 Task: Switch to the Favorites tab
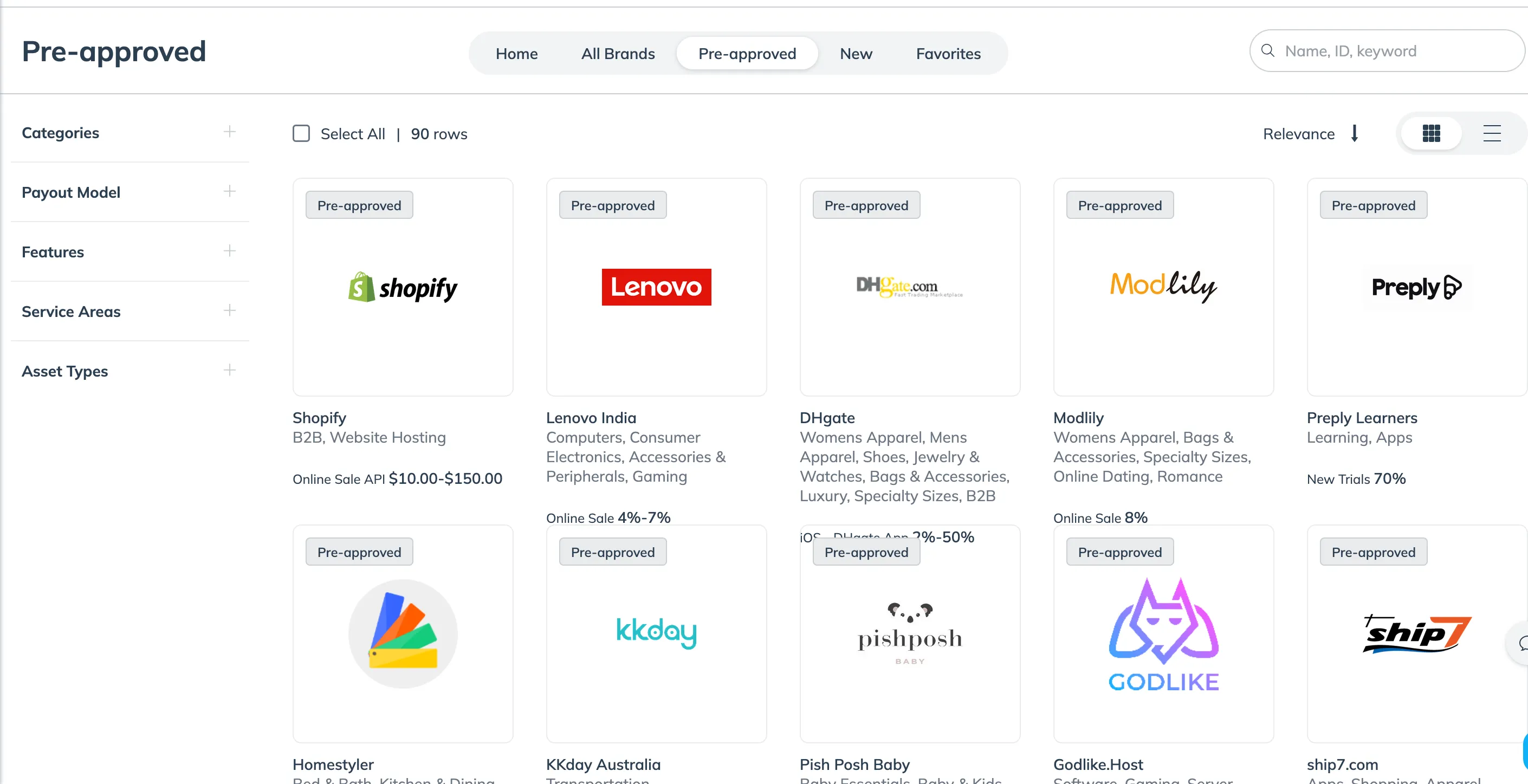(x=948, y=54)
